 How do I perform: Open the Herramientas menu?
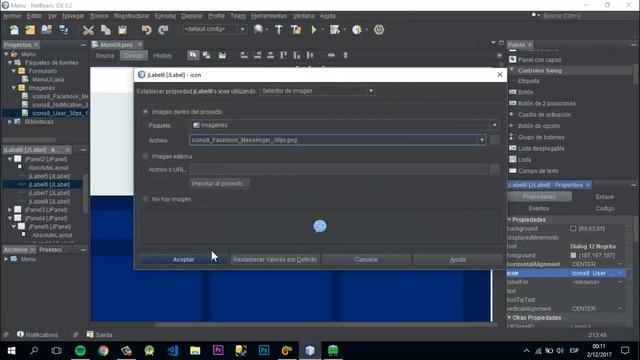pos(269,16)
